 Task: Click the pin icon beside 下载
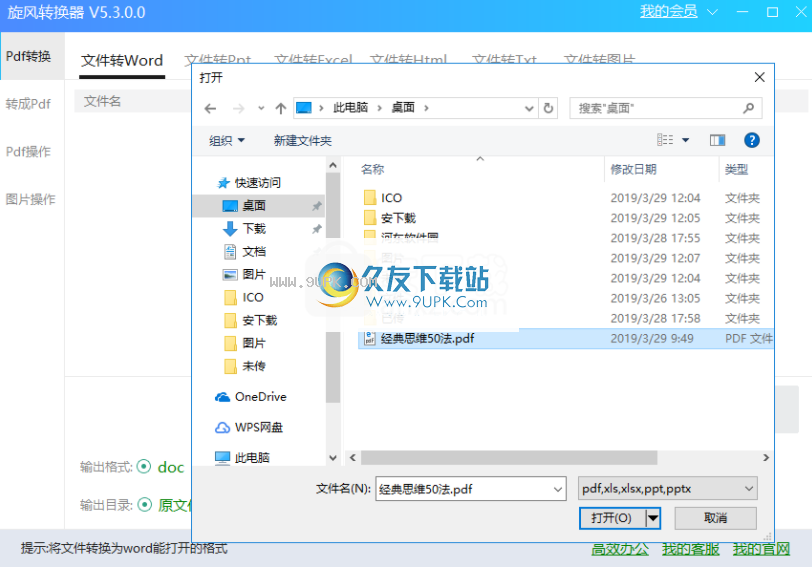coord(316,229)
